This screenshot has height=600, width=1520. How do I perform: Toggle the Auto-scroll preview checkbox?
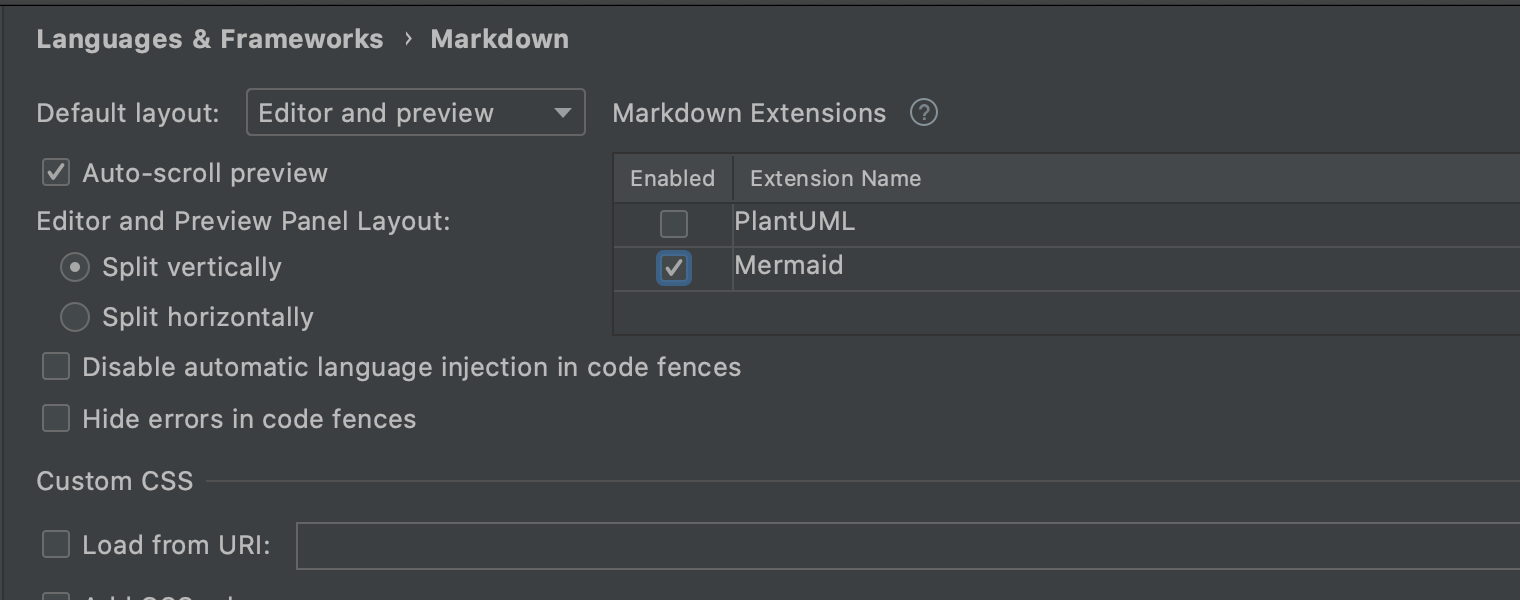click(x=56, y=173)
